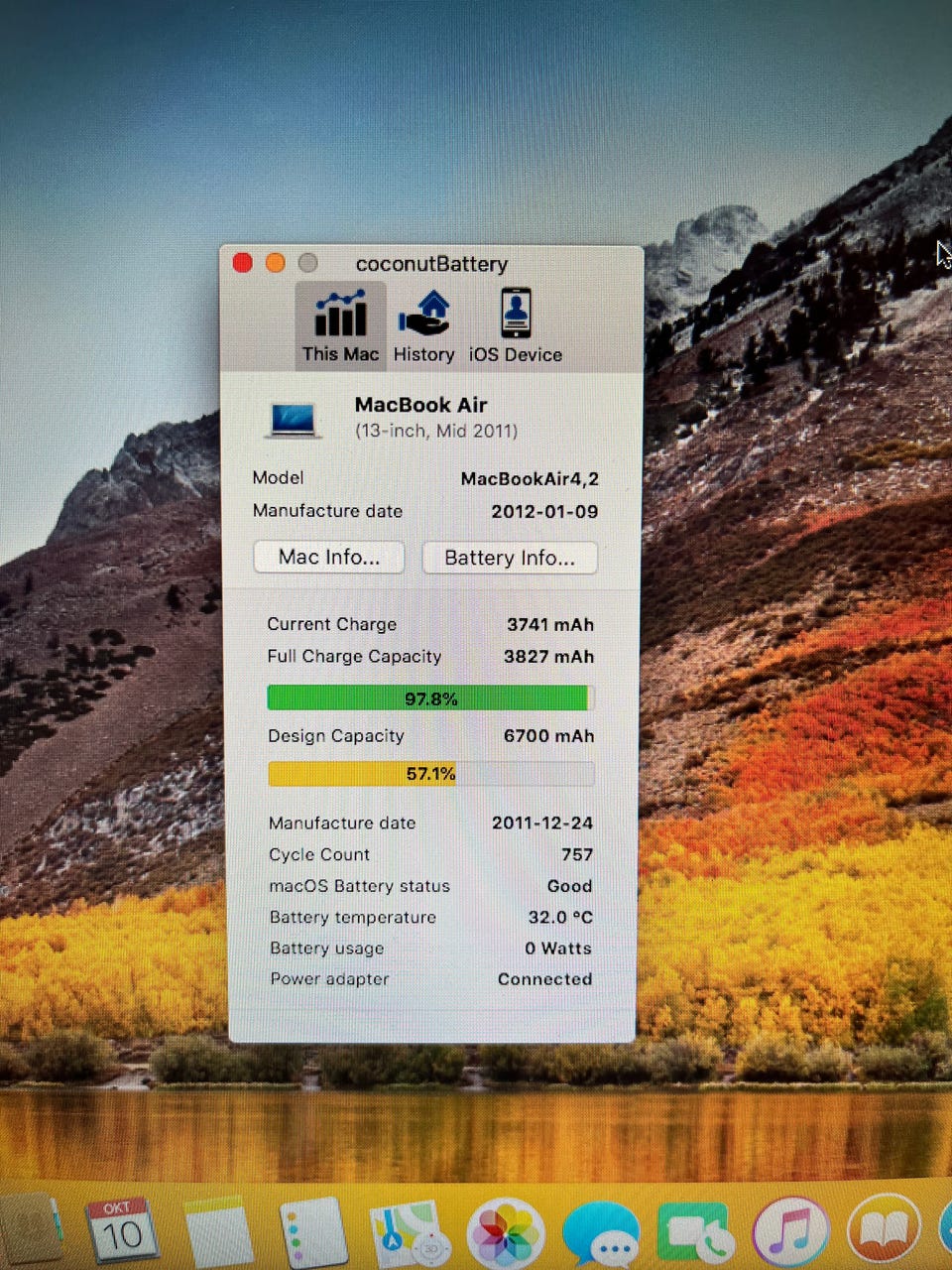Click the green 97.8% charge bar
The height and width of the screenshot is (1270, 952).
(x=430, y=698)
